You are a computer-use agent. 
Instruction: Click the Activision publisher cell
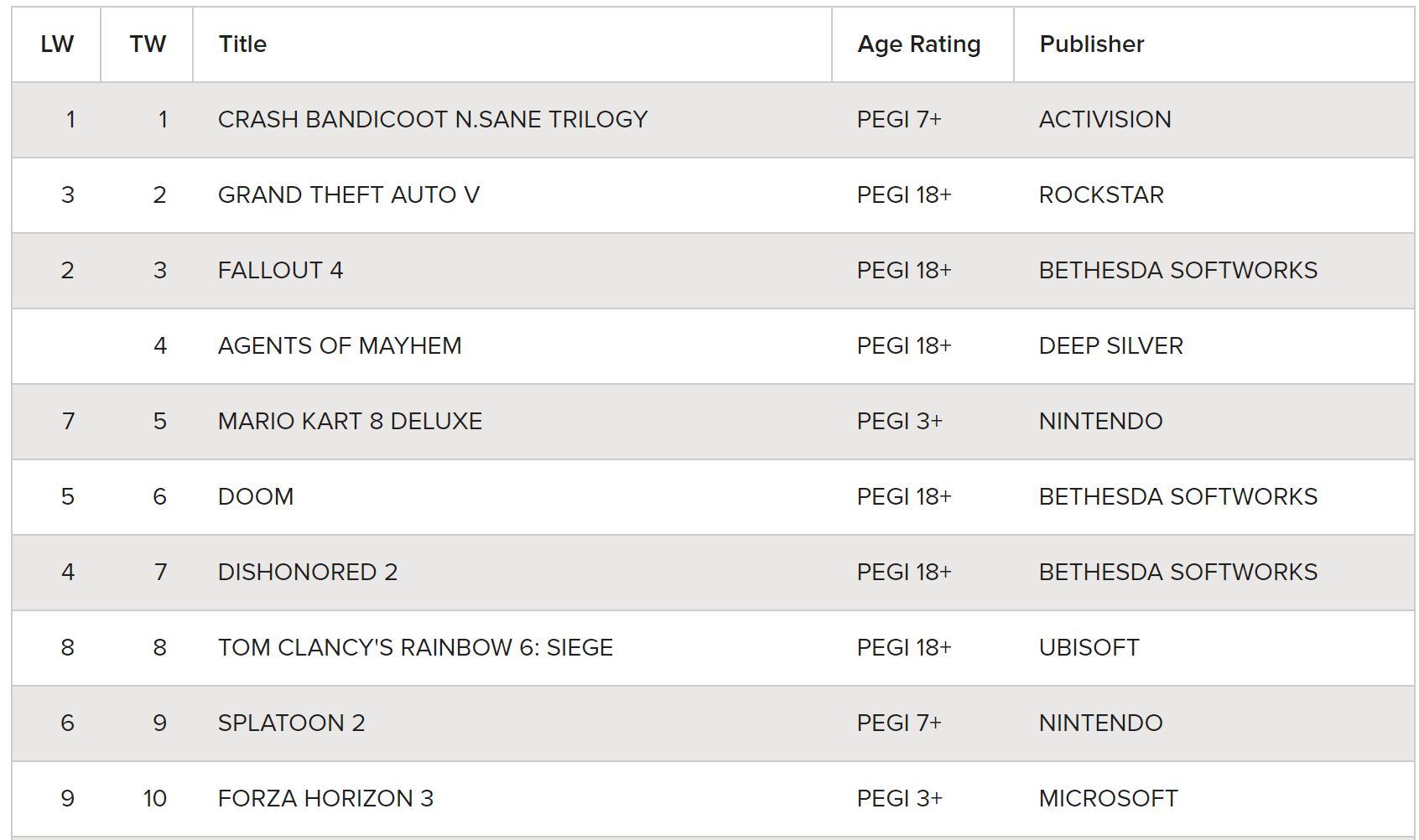[x=1105, y=120]
